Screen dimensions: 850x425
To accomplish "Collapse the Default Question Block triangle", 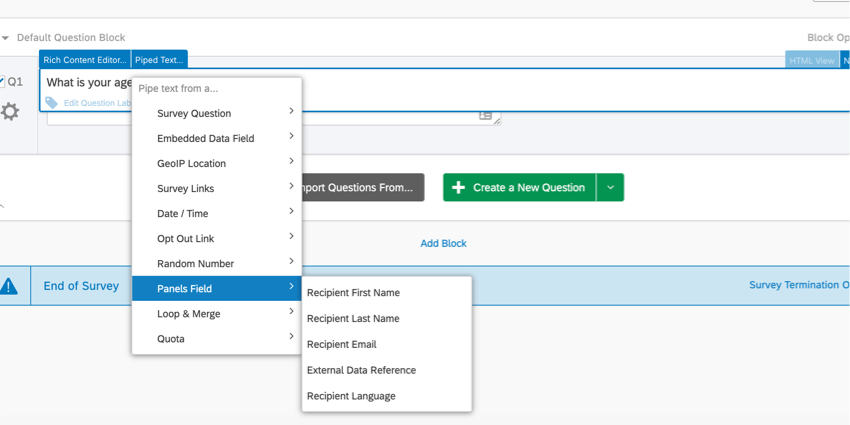I will [x=6, y=38].
